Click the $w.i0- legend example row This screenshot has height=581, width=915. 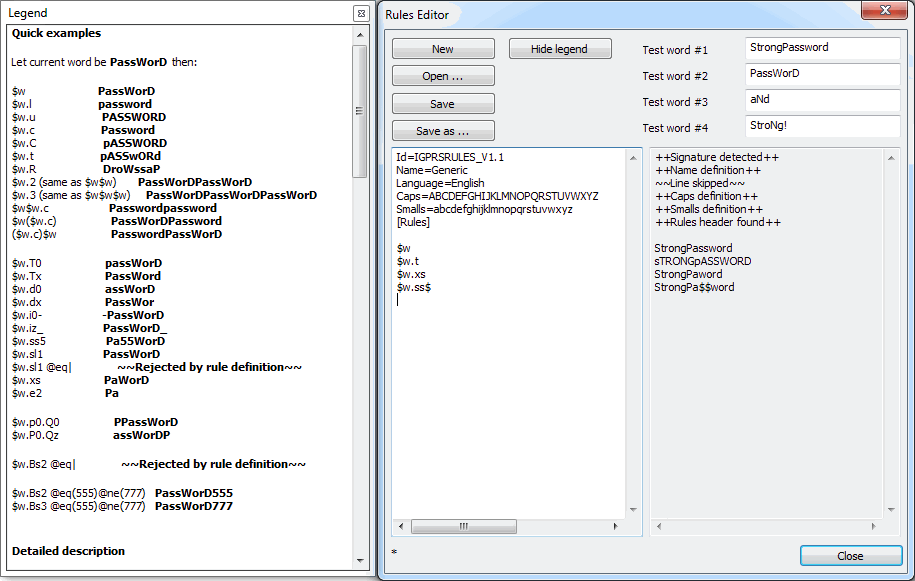point(88,315)
